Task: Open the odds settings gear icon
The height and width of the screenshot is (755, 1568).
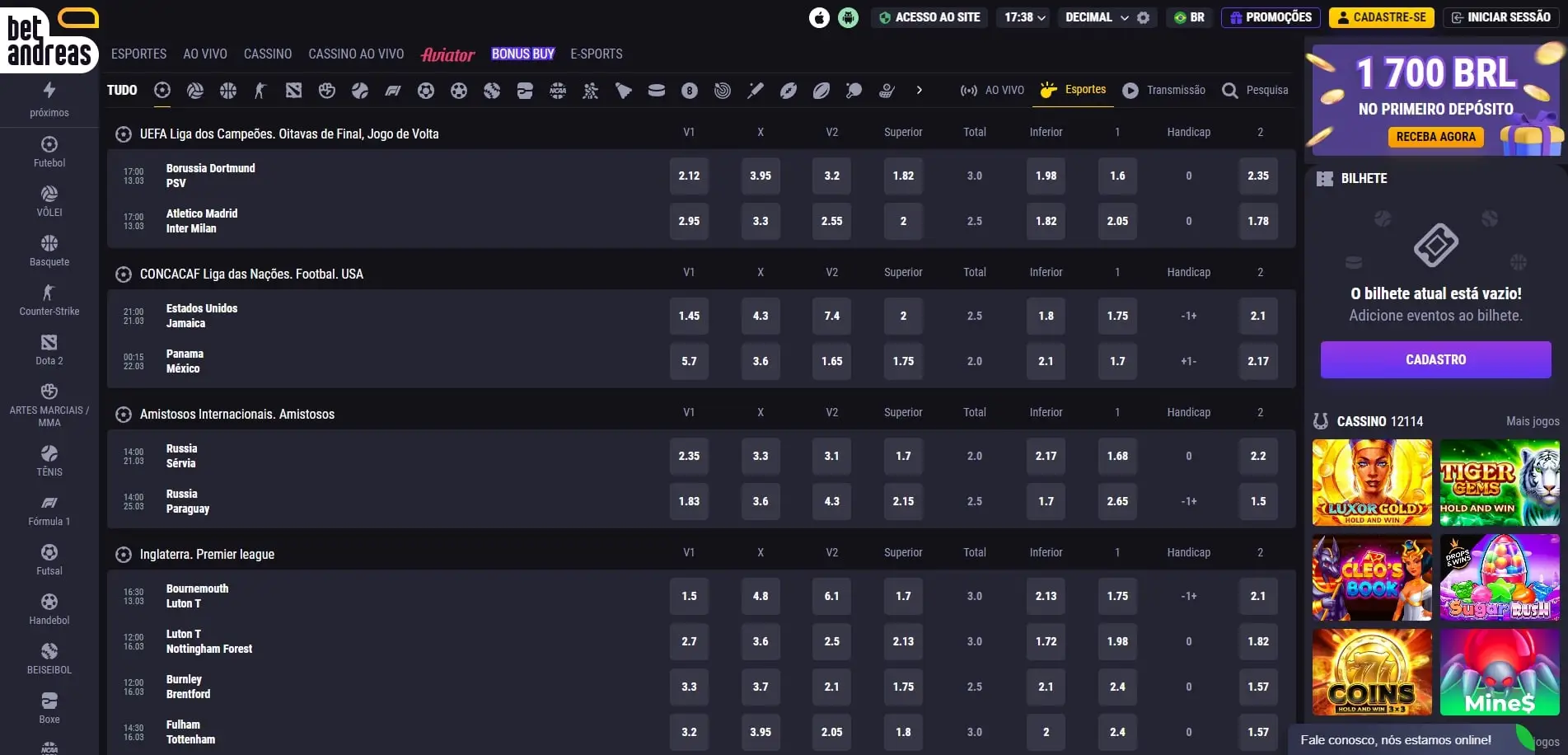Action: click(x=1143, y=17)
